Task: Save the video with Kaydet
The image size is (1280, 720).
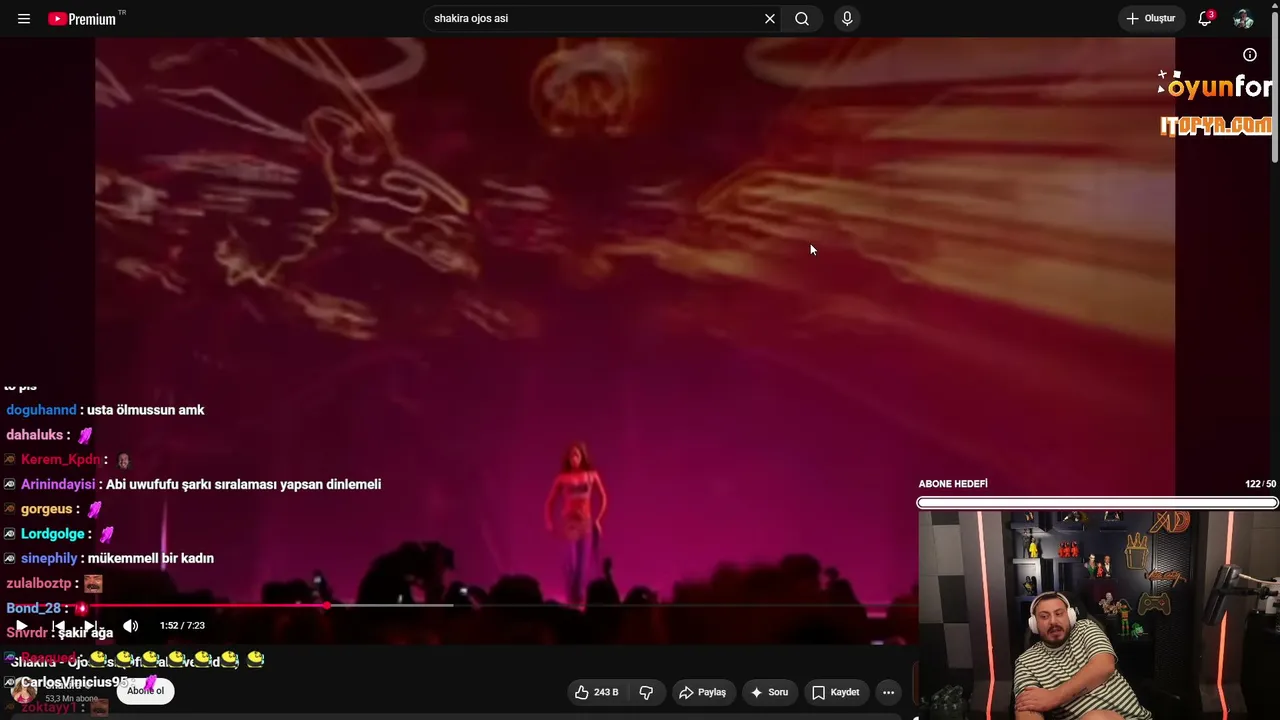Action: coord(835,692)
